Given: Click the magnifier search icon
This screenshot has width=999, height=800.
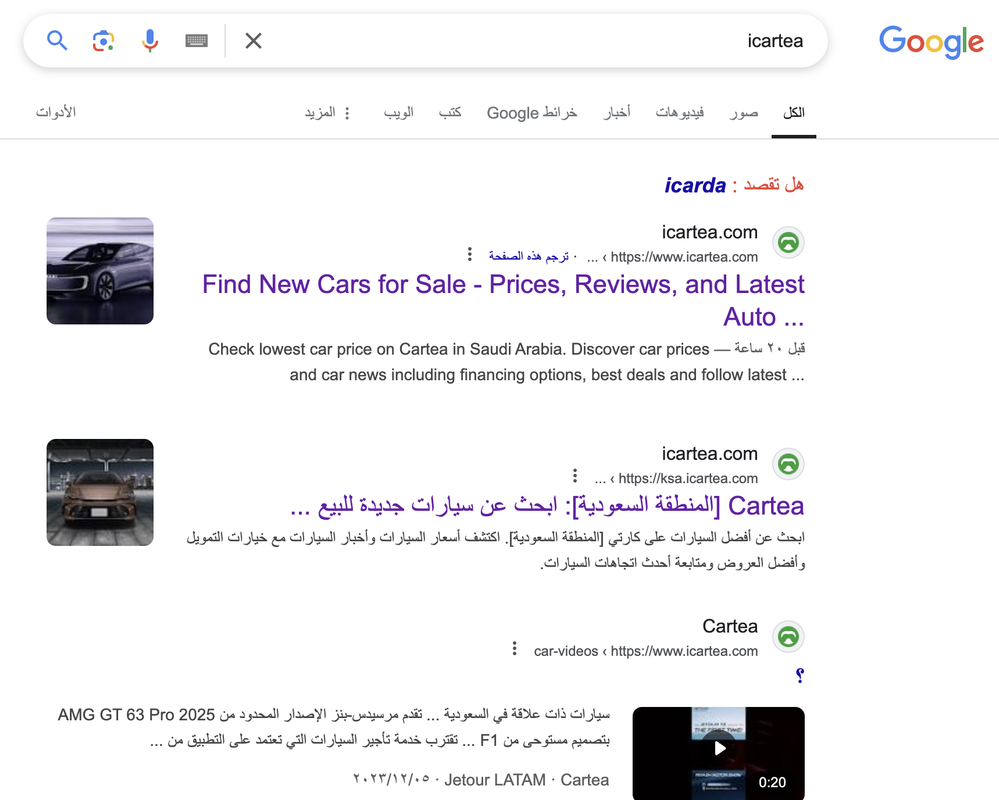Looking at the screenshot, I should click(57, 41).
